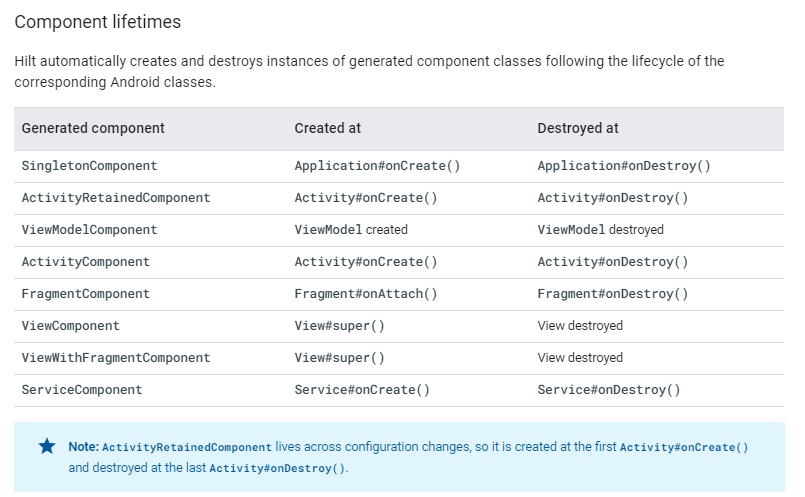Click the Destroyed at column header
The height and width of the screenshot is (497, 805).
(x=578, y=128)
